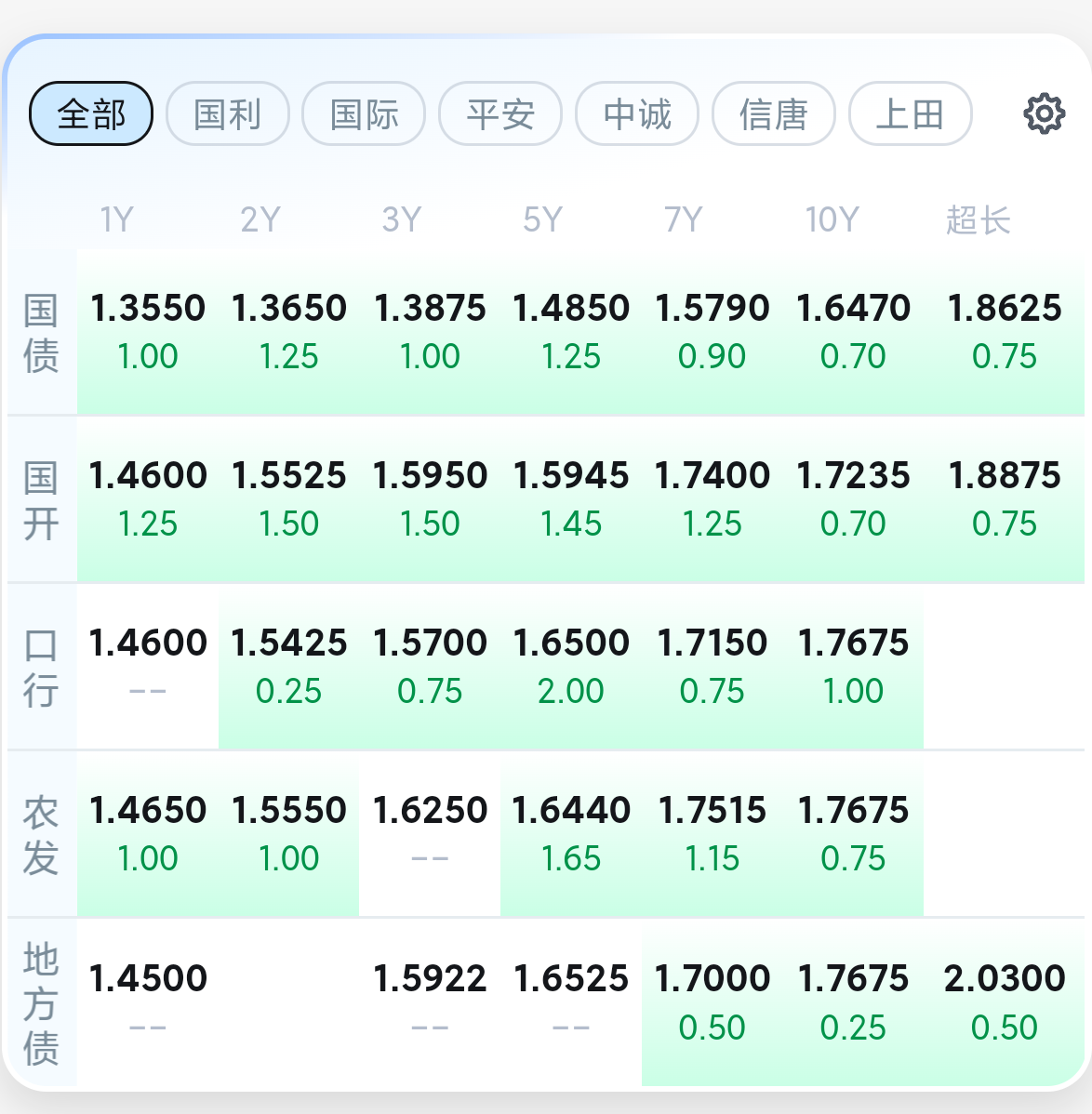
Task: Open the 国债 10Y yield 1.6470
Action: tap(853, 332)
